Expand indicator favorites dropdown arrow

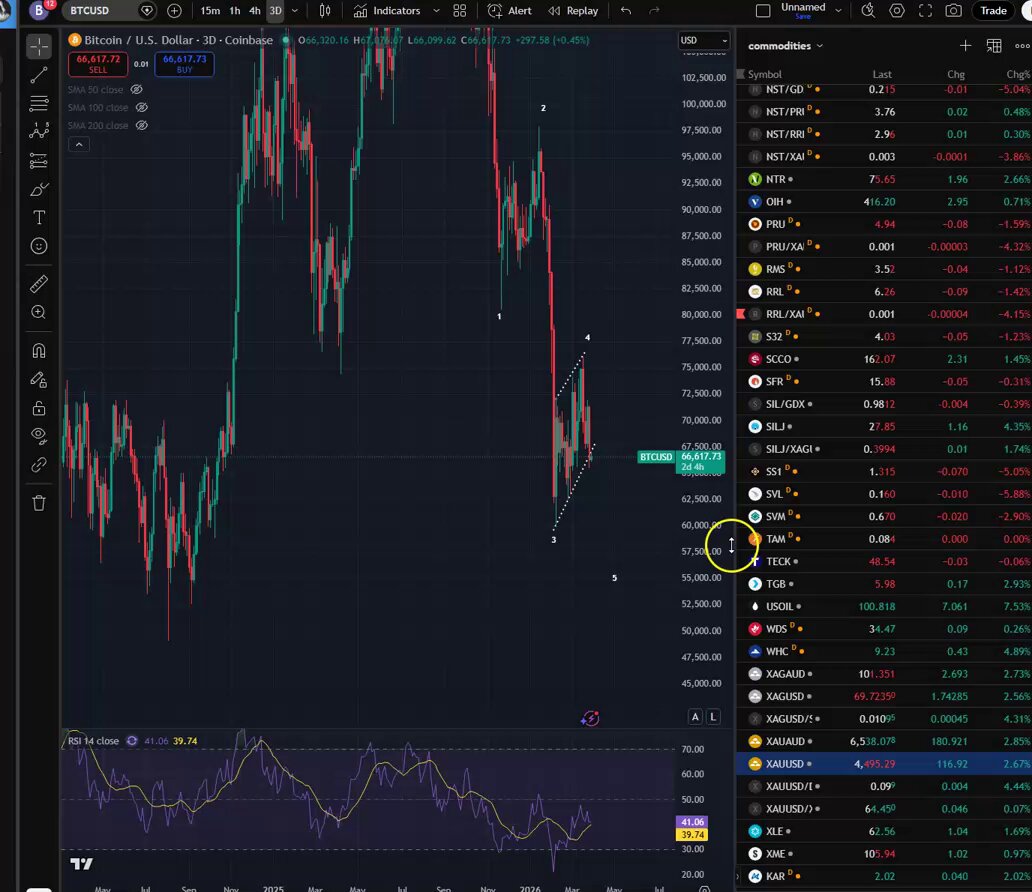(436, 11)
